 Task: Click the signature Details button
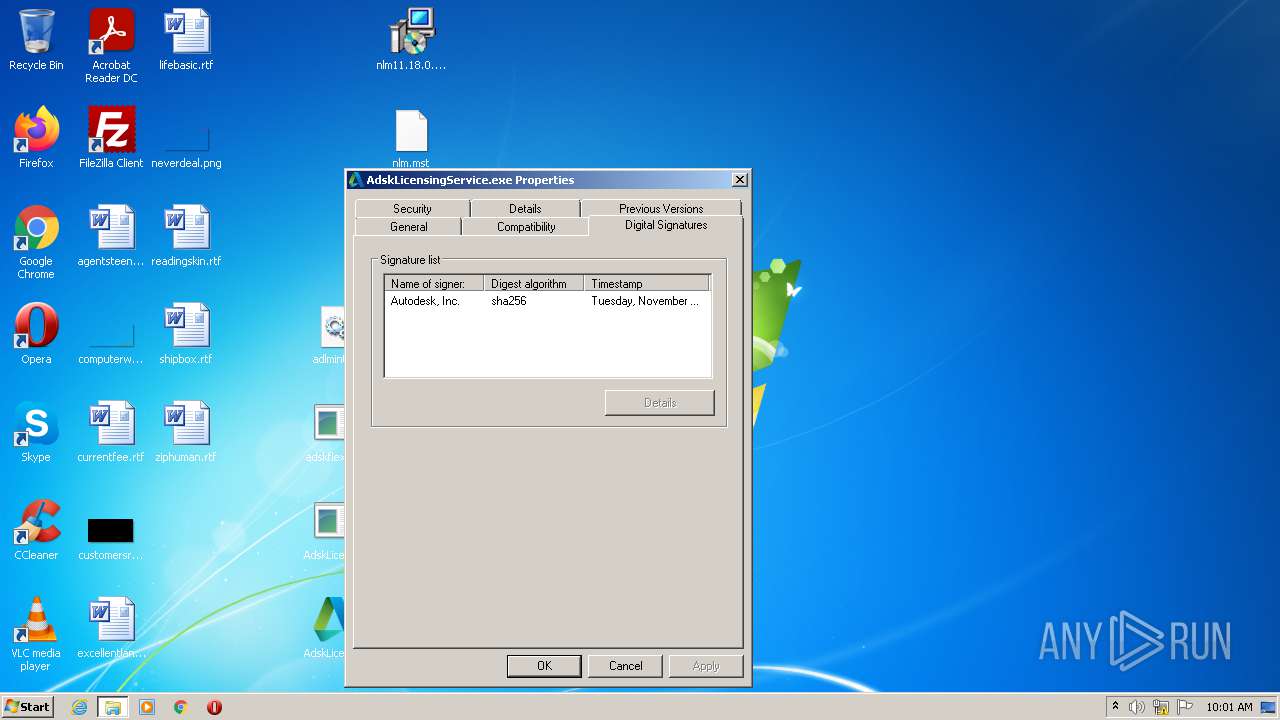[660, 403]
